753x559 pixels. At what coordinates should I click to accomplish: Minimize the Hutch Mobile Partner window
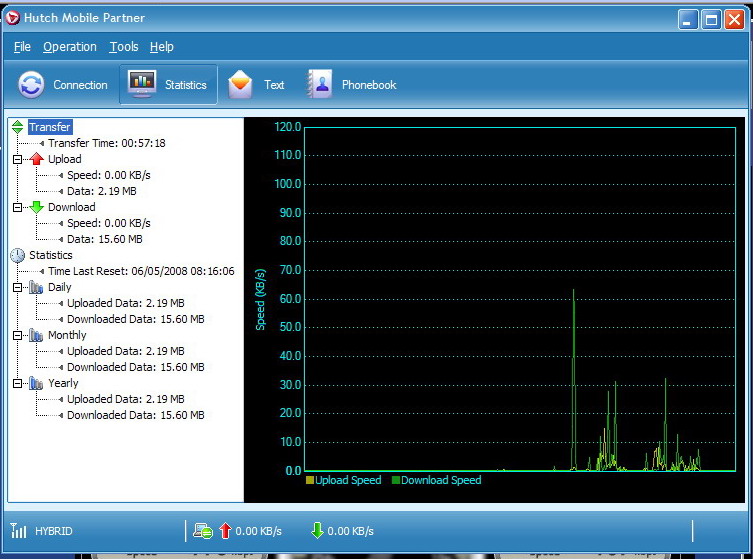(688, 20)
